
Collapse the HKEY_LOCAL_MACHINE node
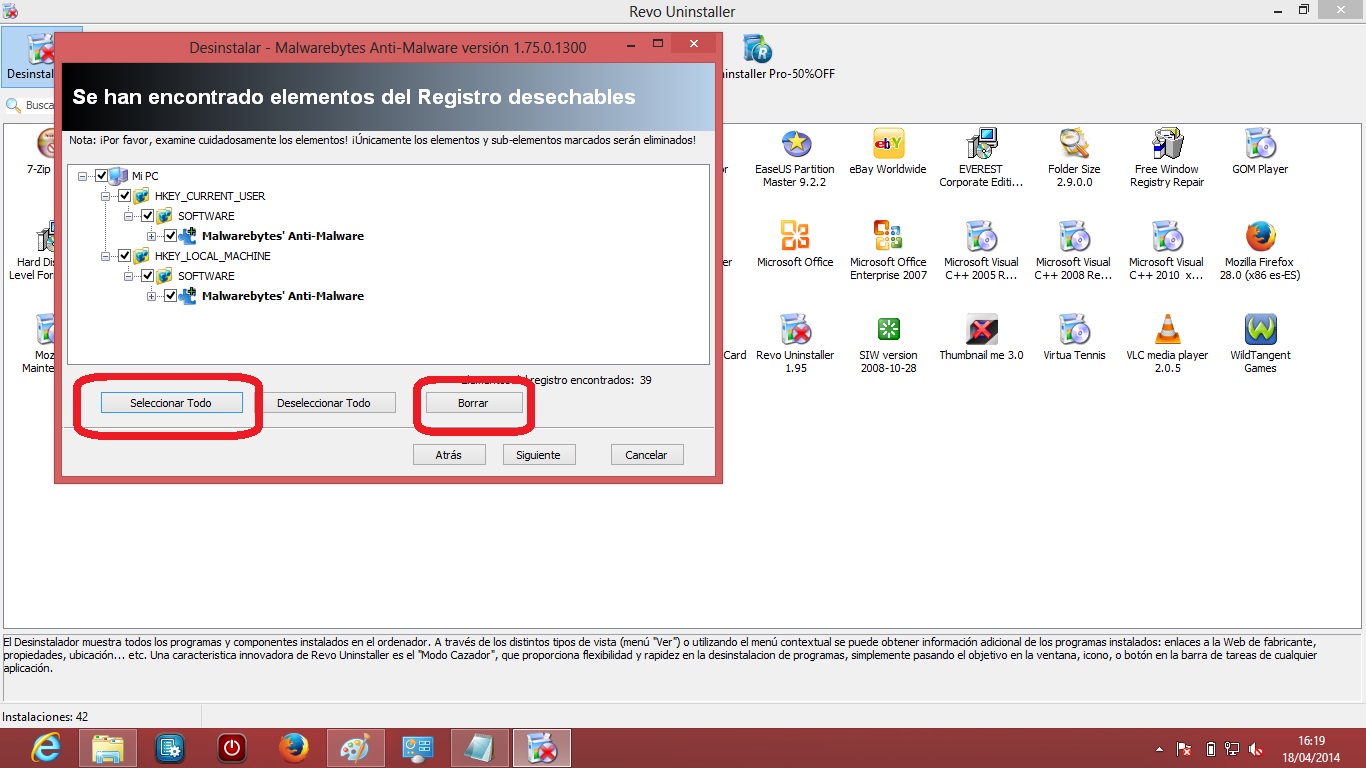pyautogui.click(x=106, y=256)
